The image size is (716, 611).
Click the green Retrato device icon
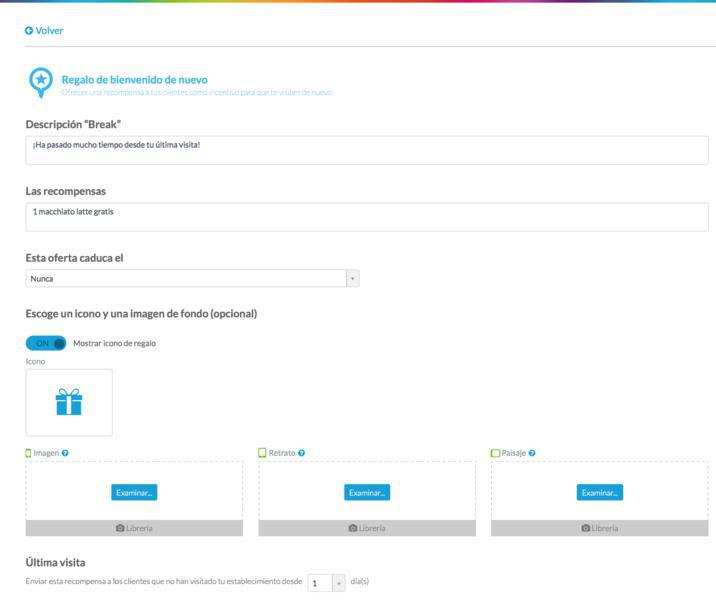[263, 453]
